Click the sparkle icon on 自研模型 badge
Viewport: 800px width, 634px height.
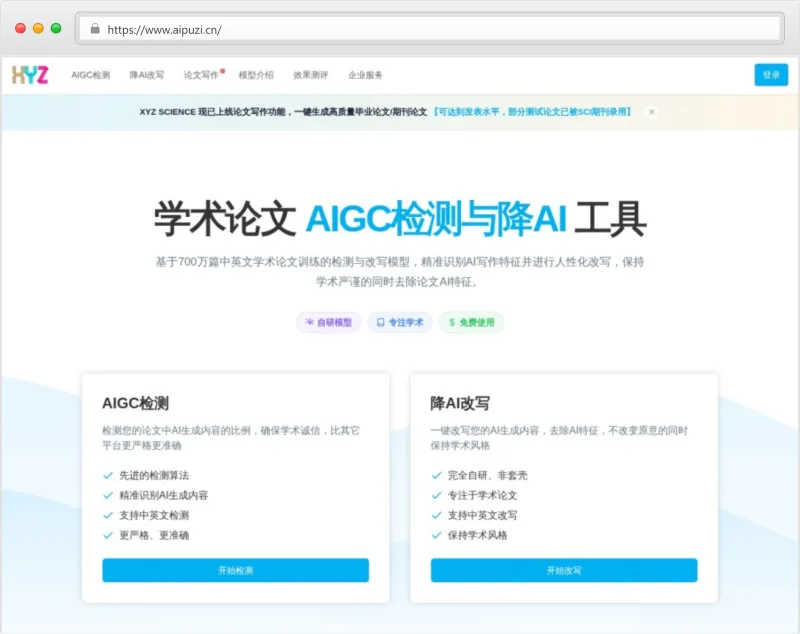click(x=310, y=322)
